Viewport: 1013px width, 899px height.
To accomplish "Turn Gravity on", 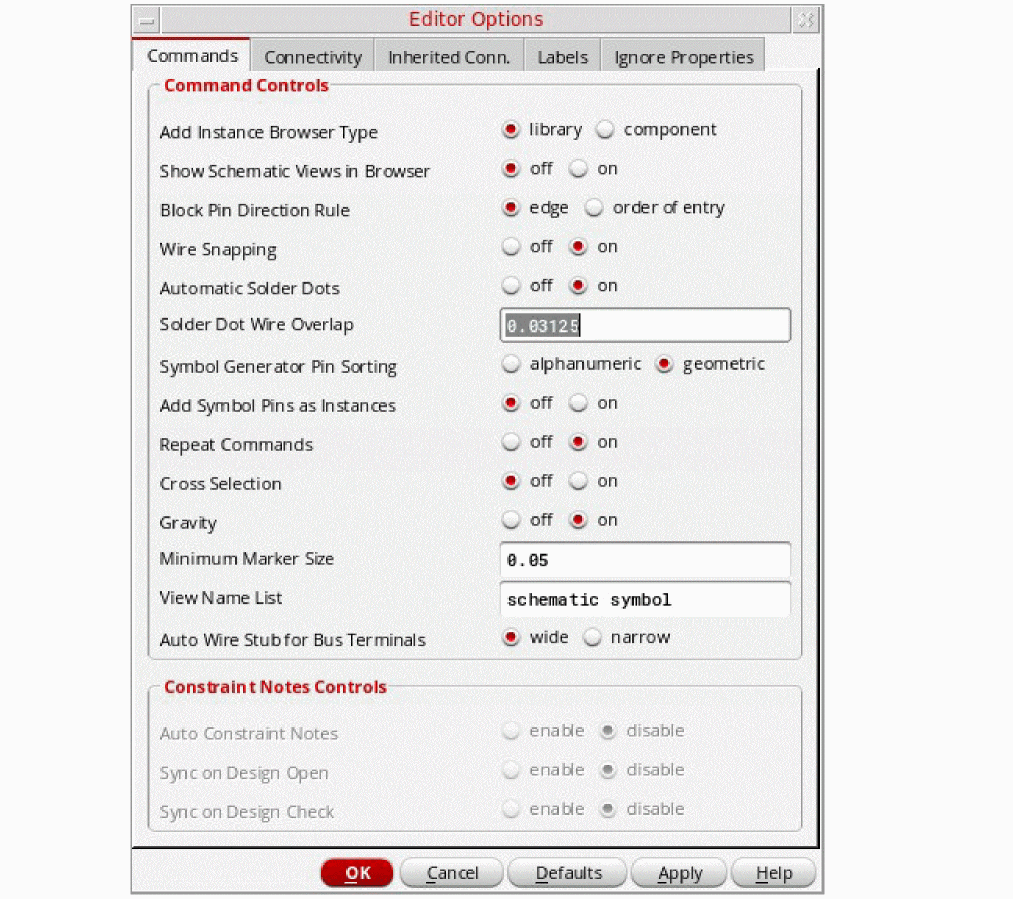I will click(578, 520).
